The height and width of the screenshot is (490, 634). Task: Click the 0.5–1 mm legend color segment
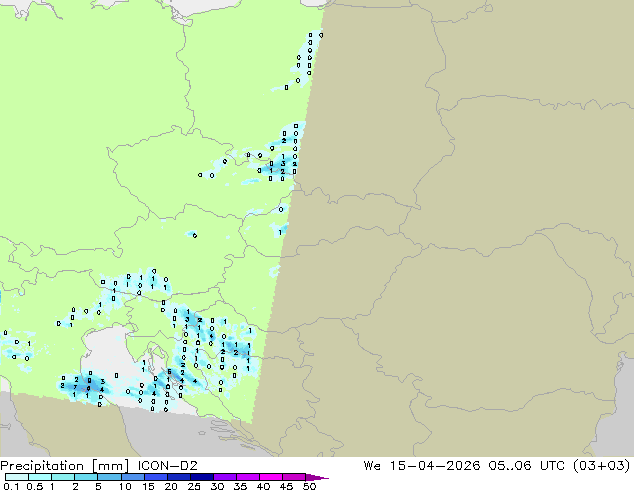click(40, 477)
